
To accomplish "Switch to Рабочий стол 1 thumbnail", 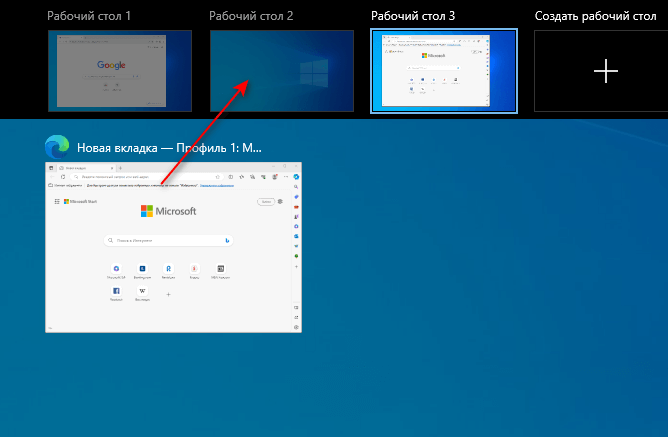I will 120,71.
